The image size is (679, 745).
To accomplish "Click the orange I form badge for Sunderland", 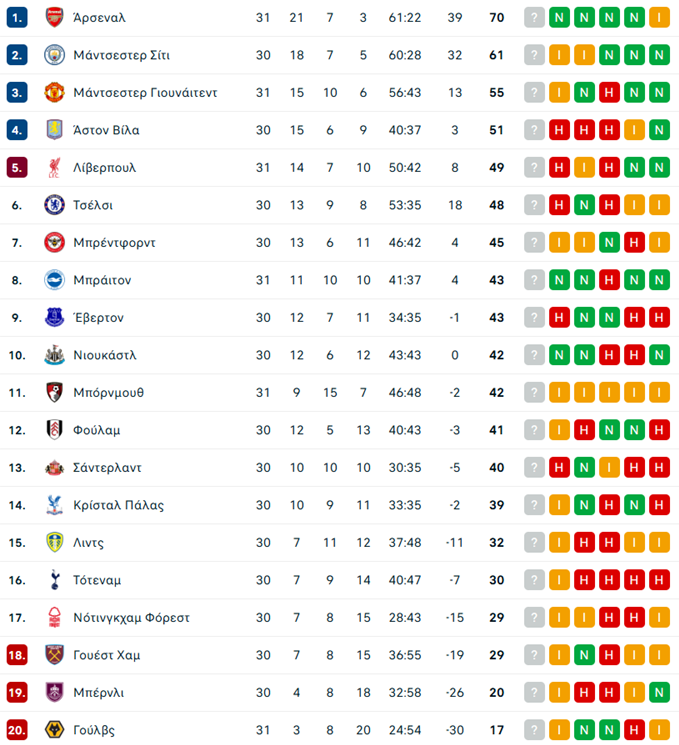I will [x=609, y=468].
